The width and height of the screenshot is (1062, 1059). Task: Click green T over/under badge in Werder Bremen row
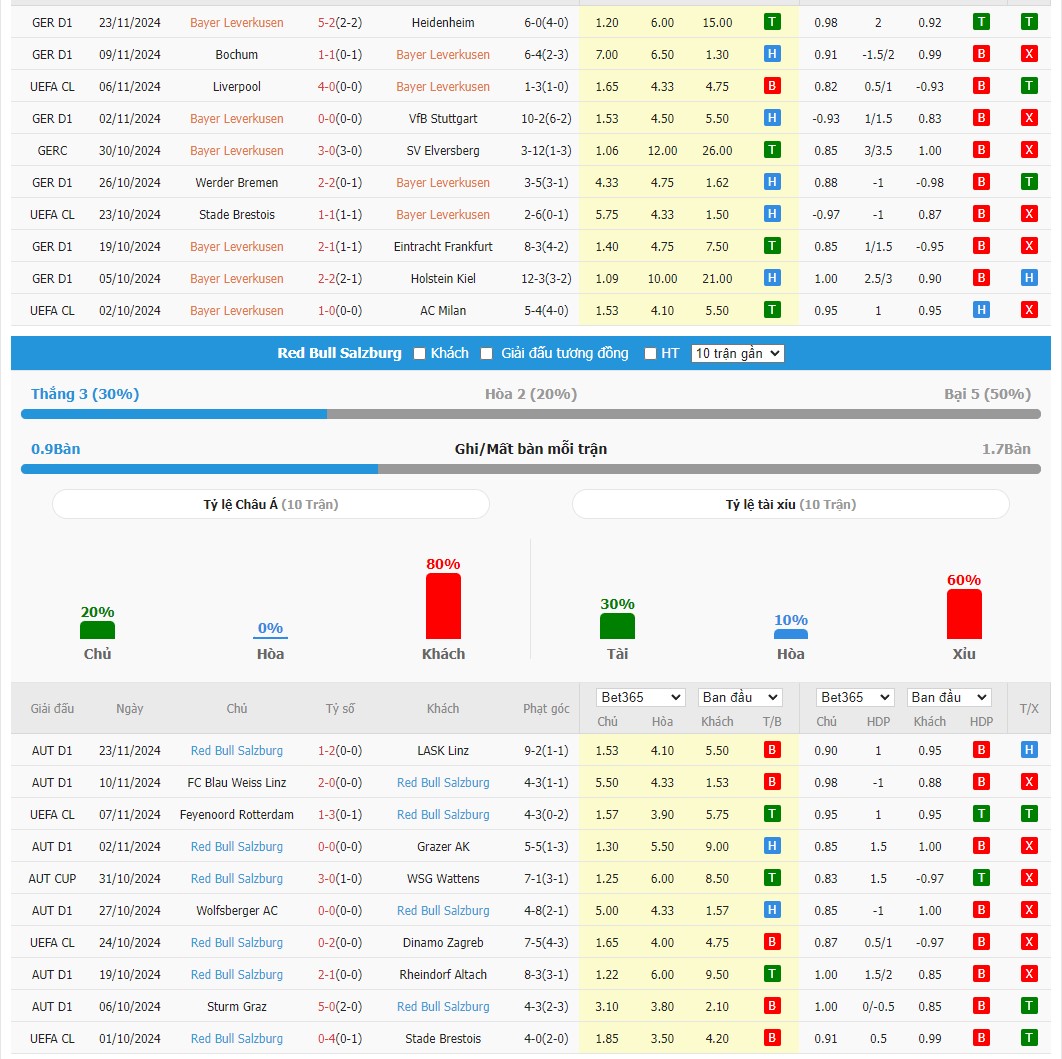point(1029,181)
